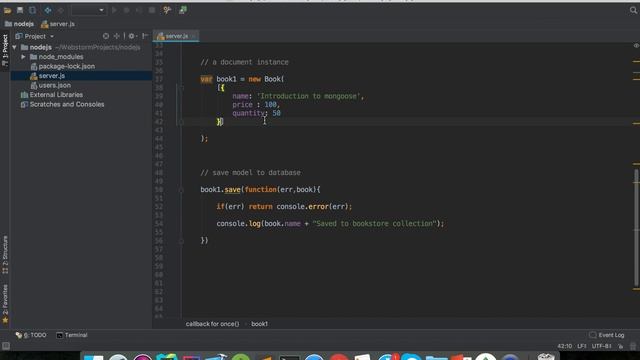The width and height of the screenshot is (640, 360).
Task: Expand the node_modules folder
Action: [23, 57]
